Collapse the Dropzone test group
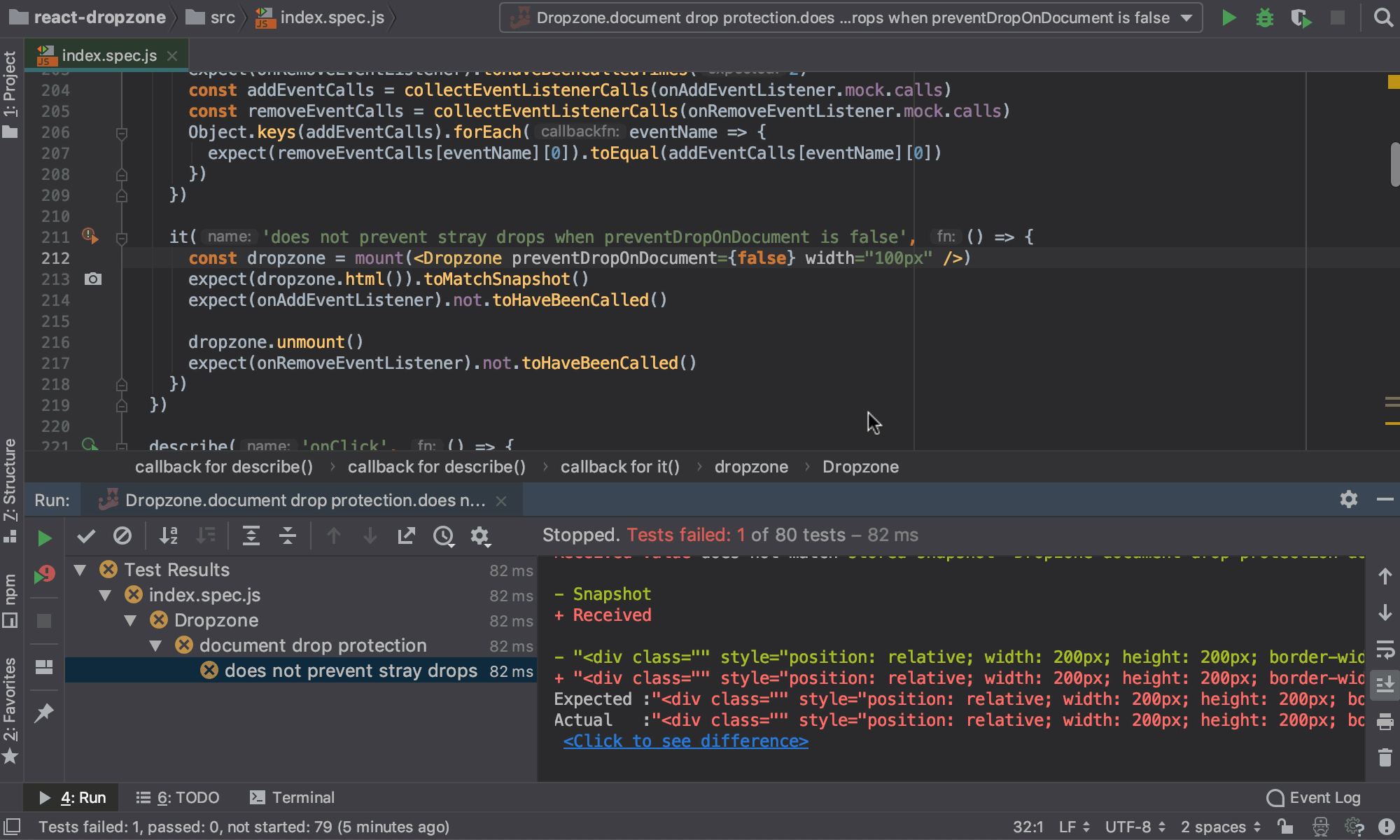Viewport: 1400px width, 840px height. [129, 619]
